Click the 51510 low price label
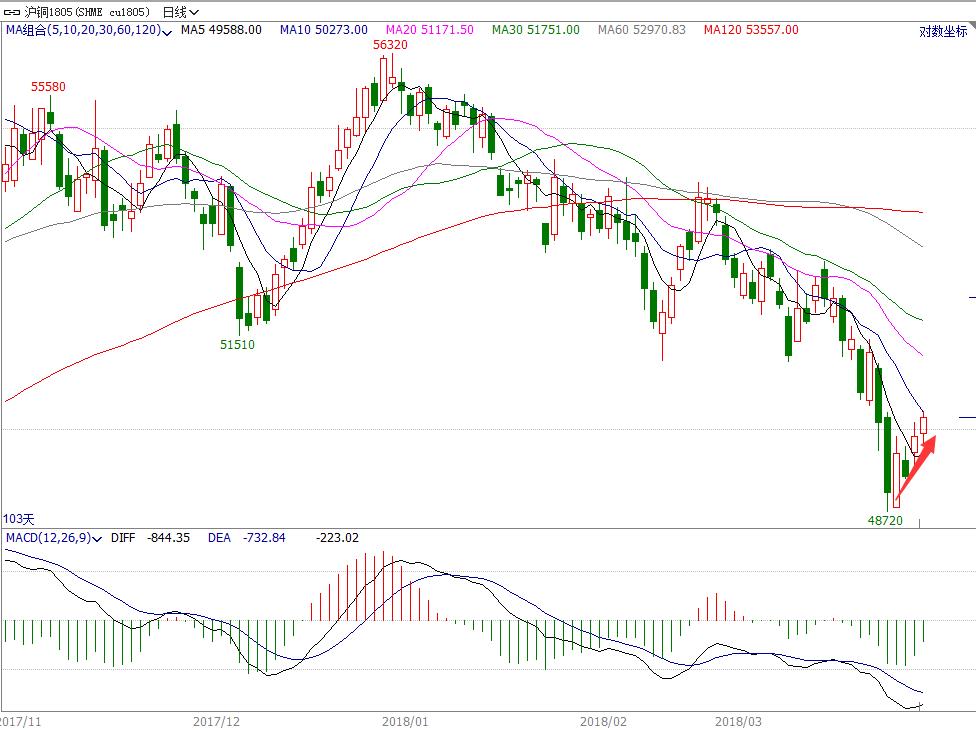Screen dimensions: 976x730 pos(237,344)
